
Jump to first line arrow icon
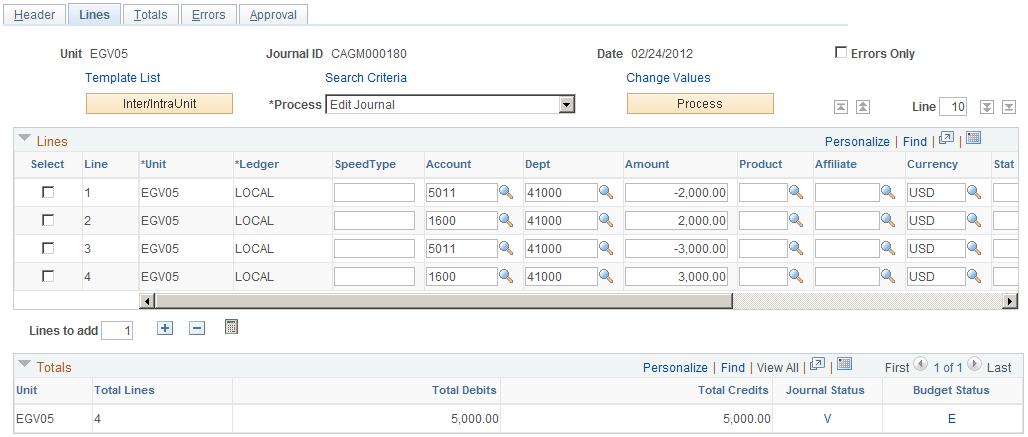tap(840, 107)
